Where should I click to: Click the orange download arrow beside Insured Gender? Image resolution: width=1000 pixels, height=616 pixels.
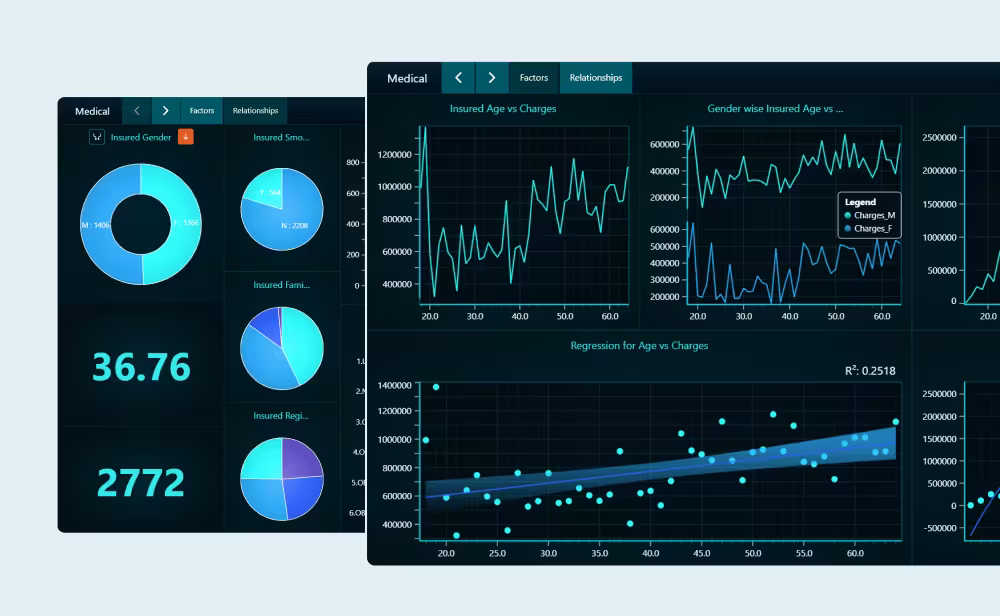coord(186,137)
